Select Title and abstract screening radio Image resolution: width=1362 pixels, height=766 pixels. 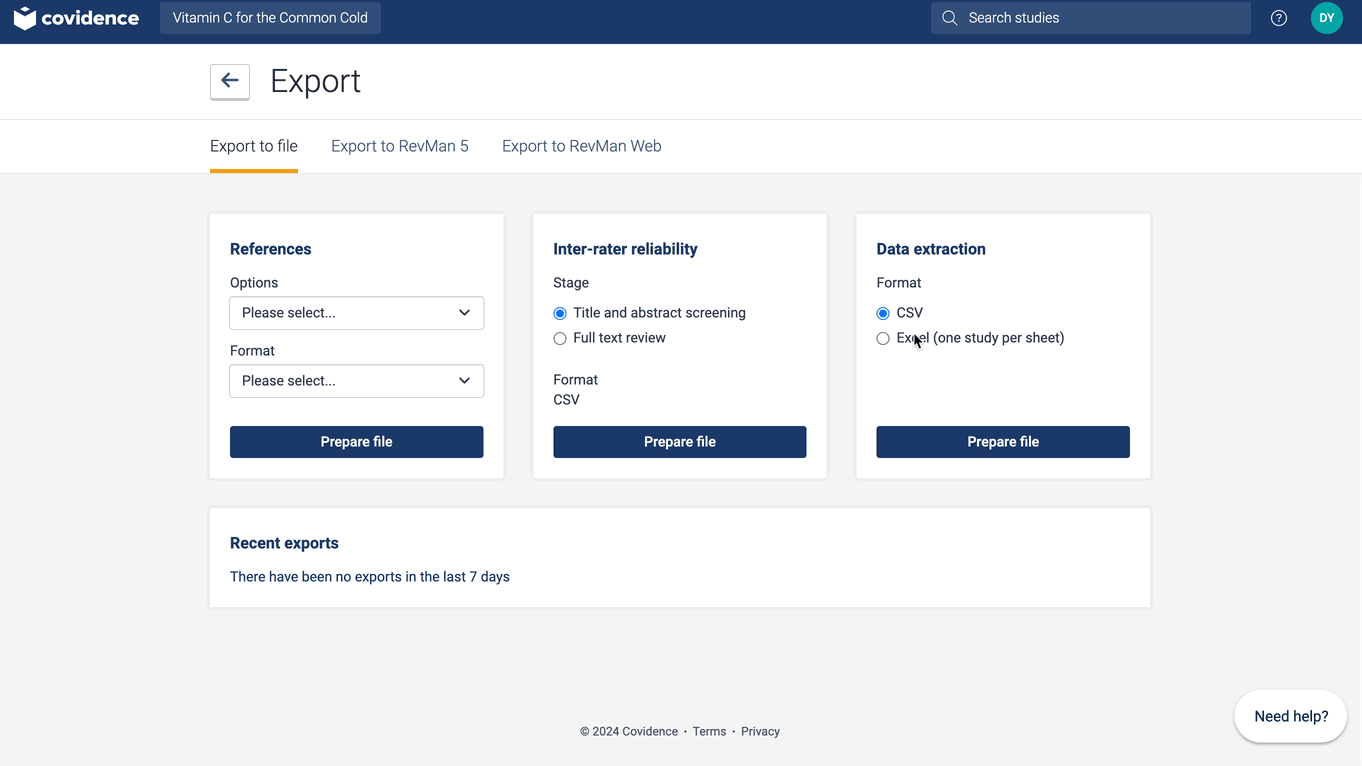coord(560,314)
